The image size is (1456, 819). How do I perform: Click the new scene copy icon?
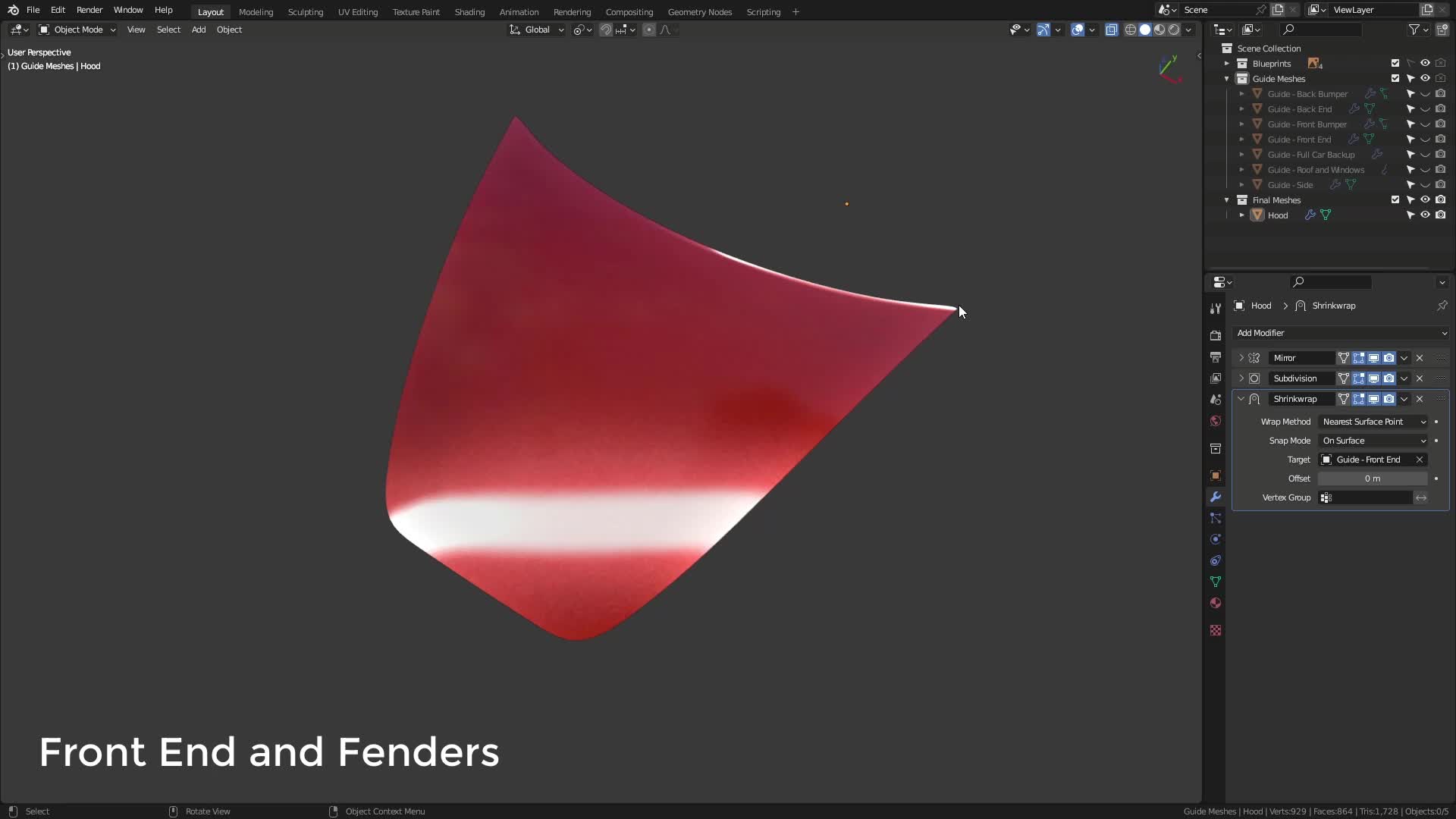(1278, 10)
